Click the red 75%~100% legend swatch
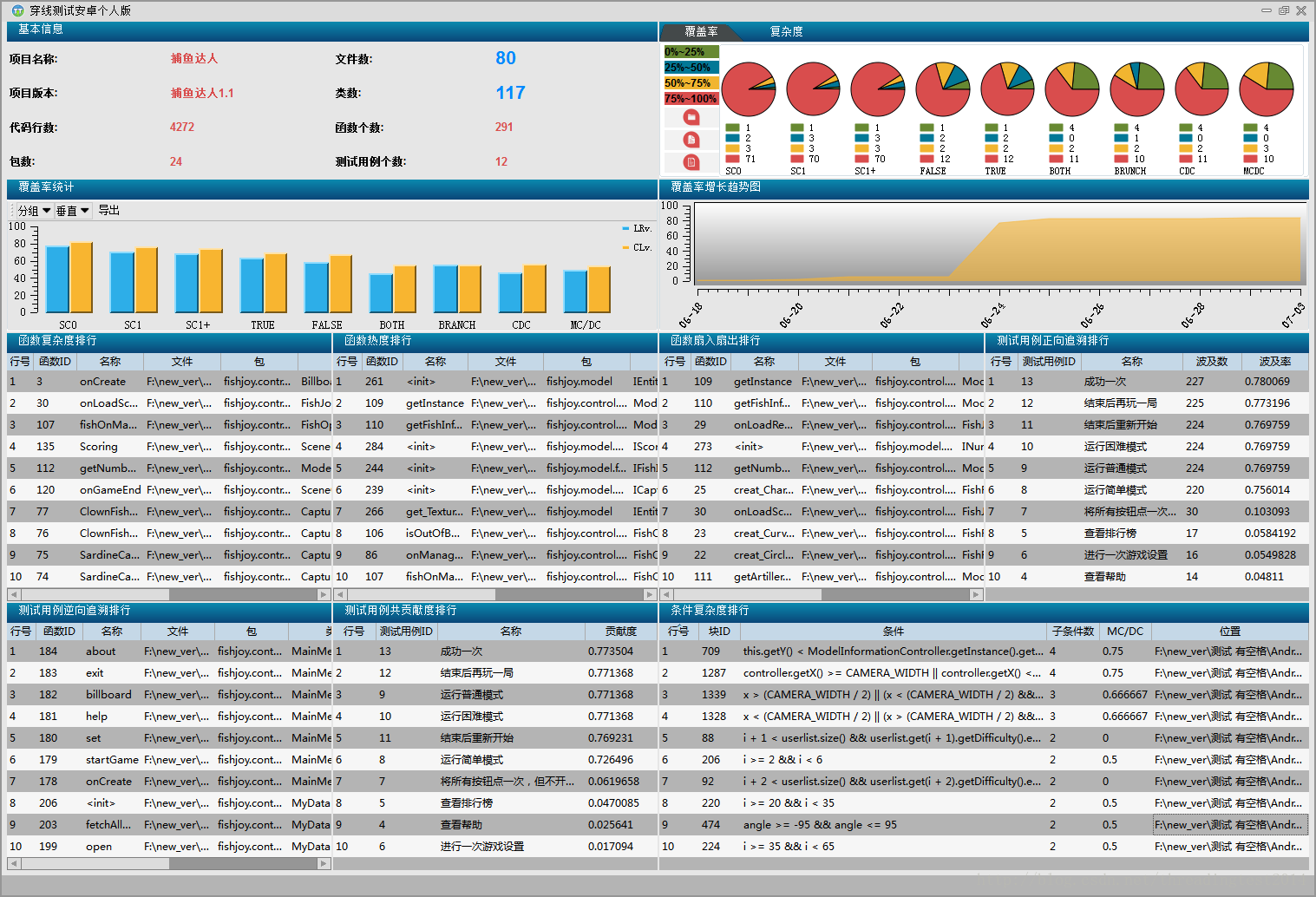This screenshot has width=1316, height=897. tap(691, 99)
